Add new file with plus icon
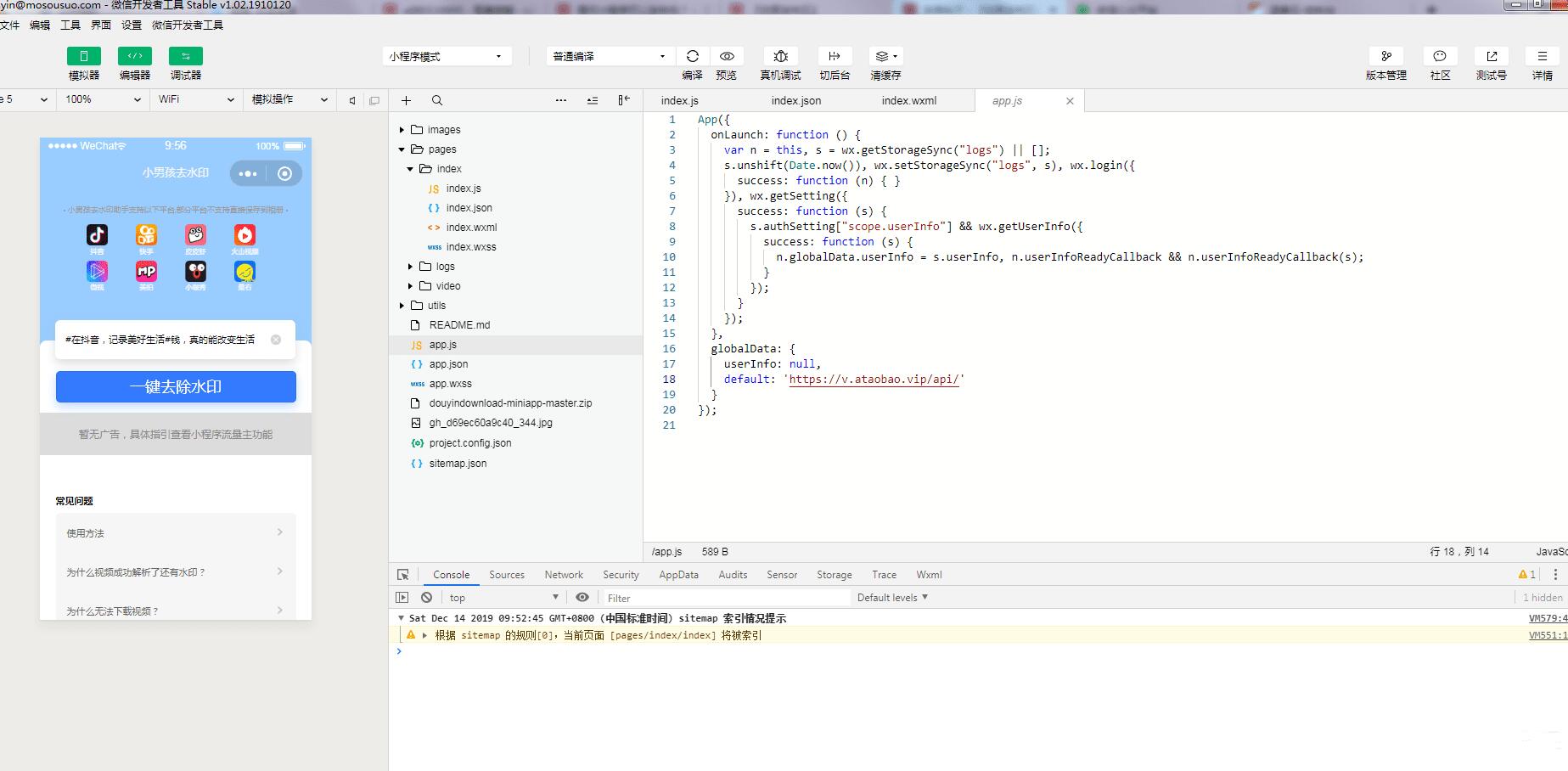The width and height of the screenshot is (1568, 771). (407, 100)
